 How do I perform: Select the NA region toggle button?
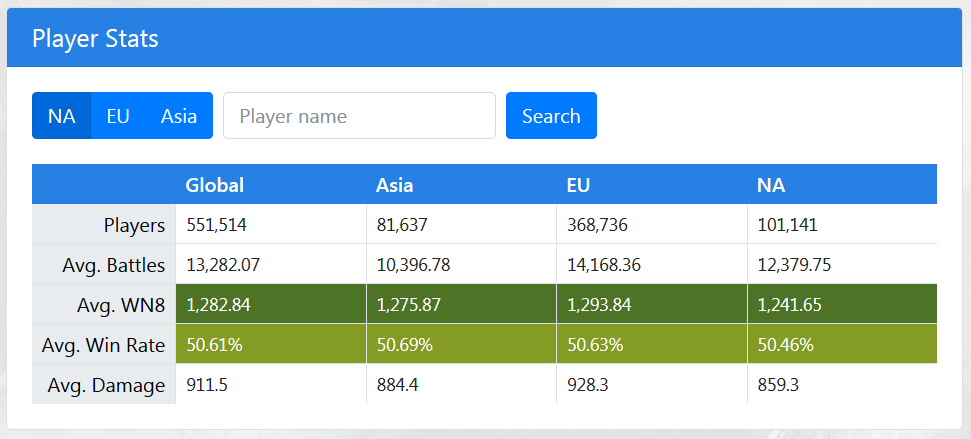[x=61, y=116]
